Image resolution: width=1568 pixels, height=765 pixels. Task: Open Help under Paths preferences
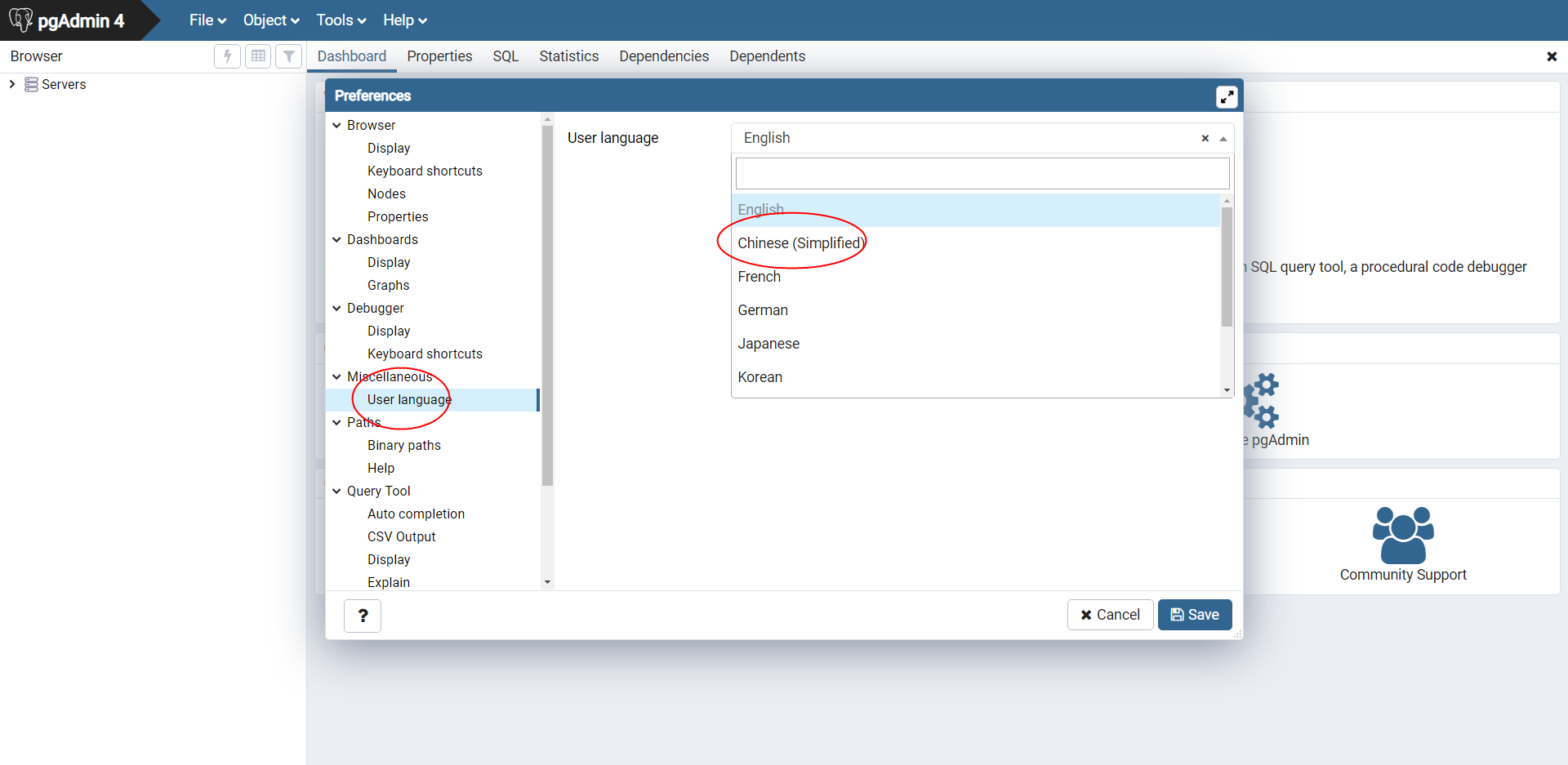pyautogui.click(x=381, y=468)
